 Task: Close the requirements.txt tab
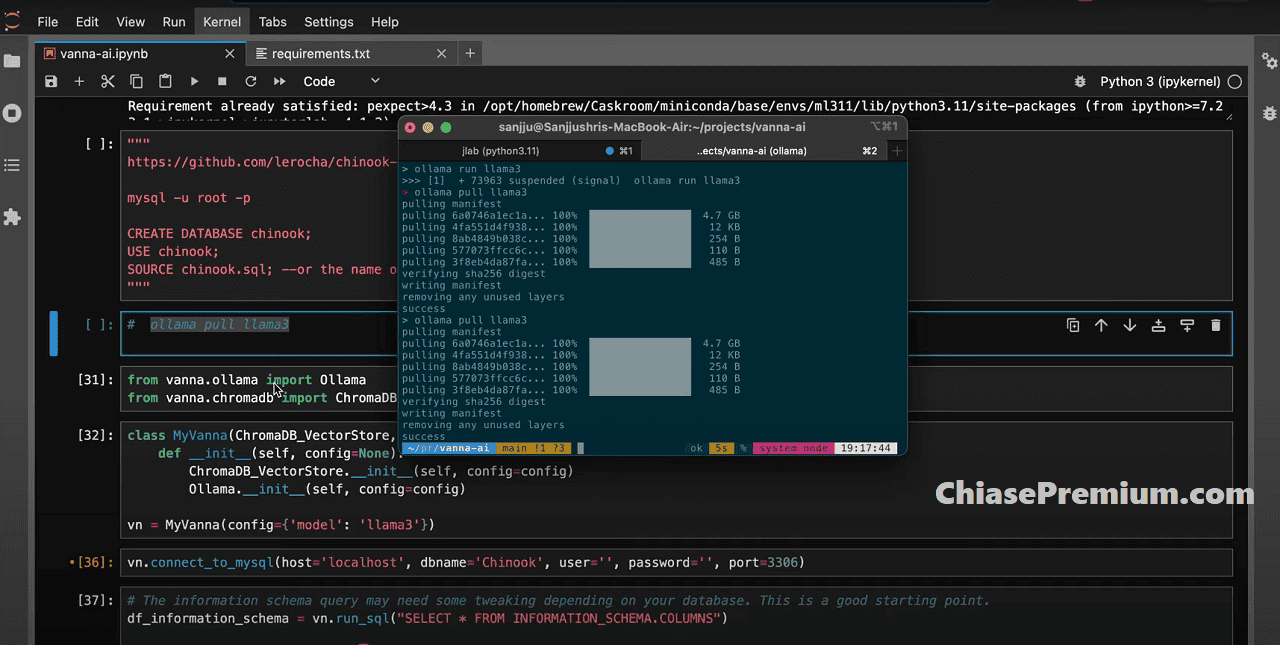point(441,54)
